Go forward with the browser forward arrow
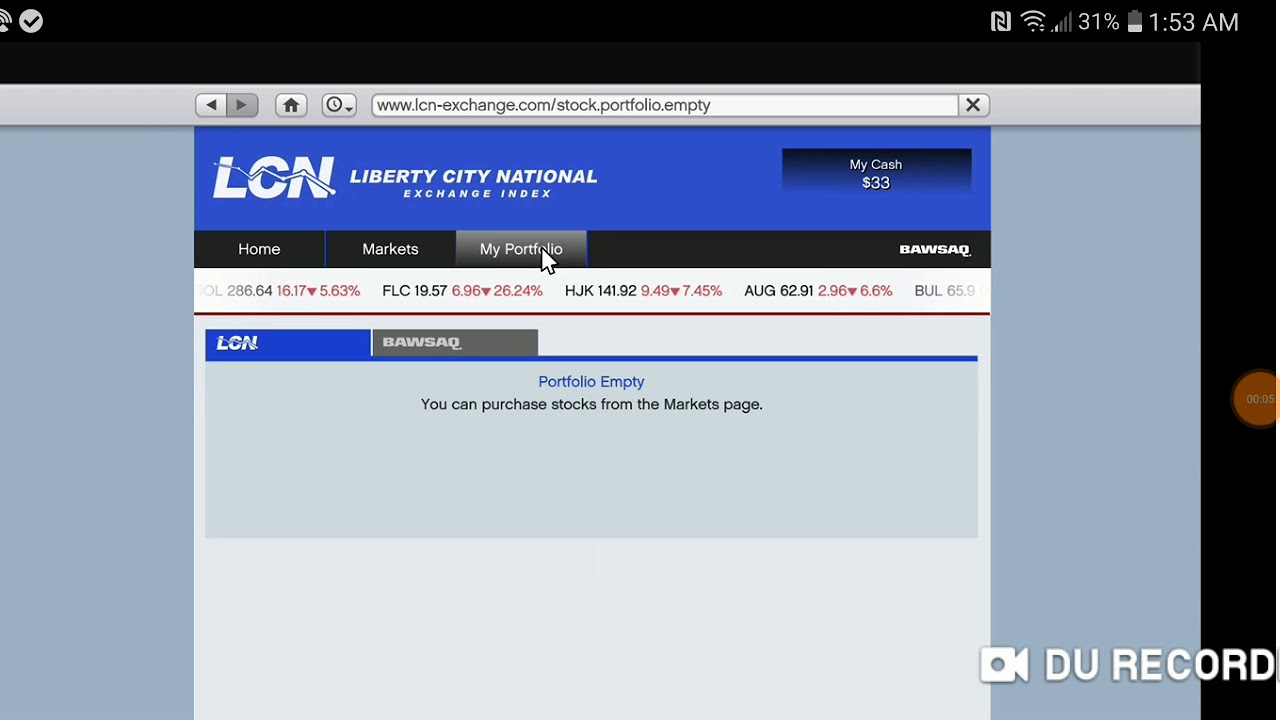Image resolution: width=1280 pixels, height=720 pixels. coord(242,105)
